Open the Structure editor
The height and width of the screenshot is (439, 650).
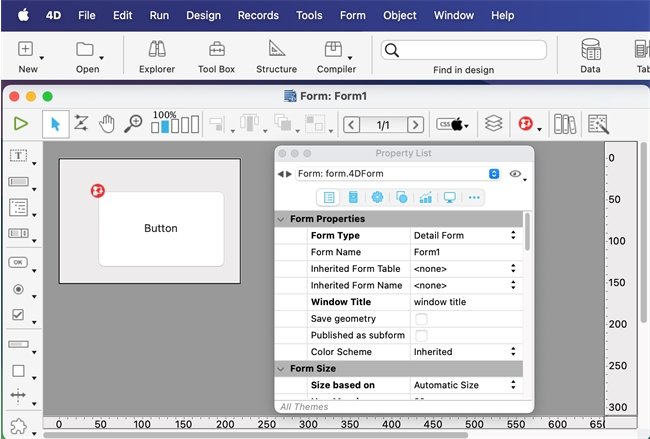click(276, 56)
